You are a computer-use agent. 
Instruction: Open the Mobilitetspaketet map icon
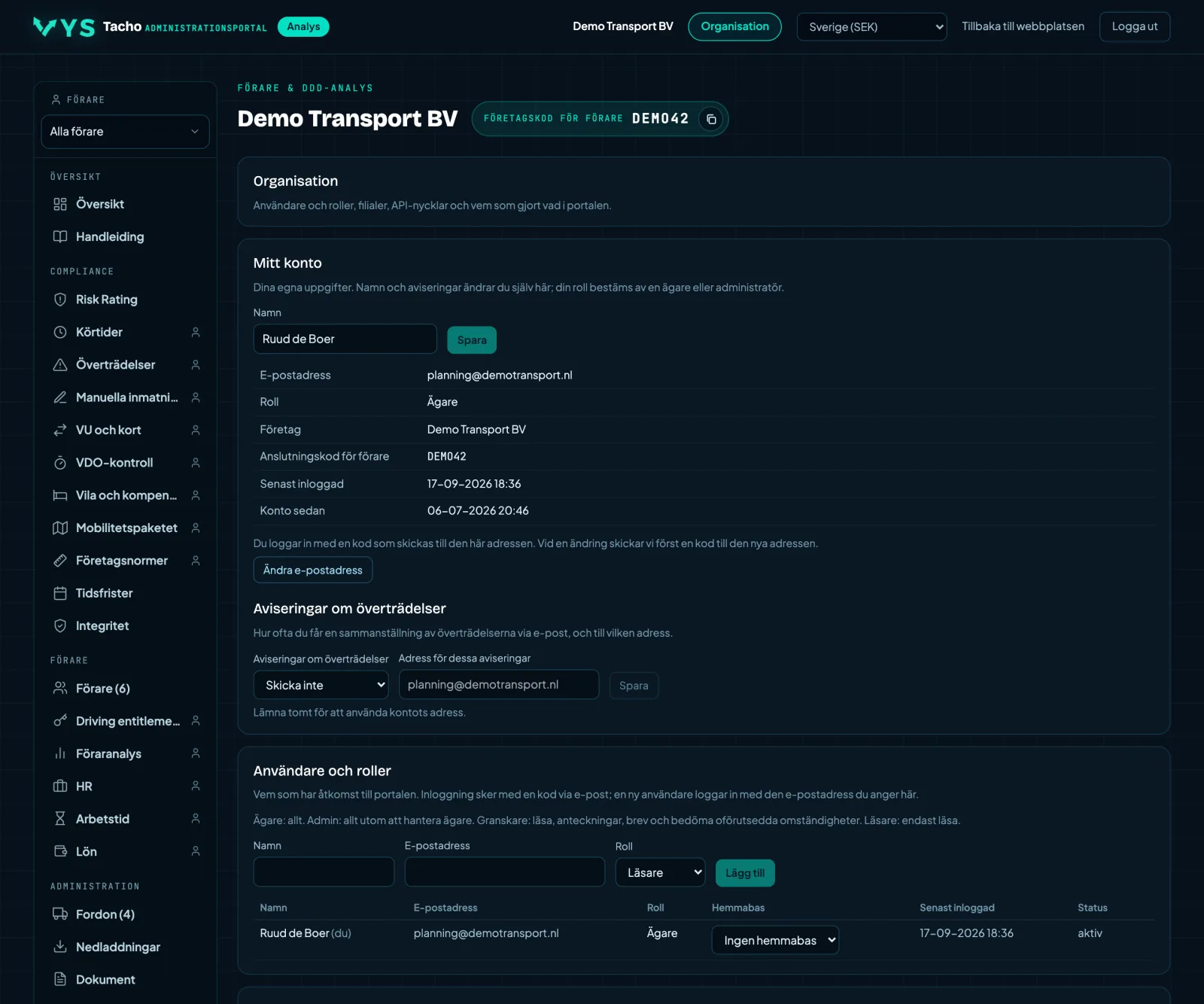click(x=60, y=528)
